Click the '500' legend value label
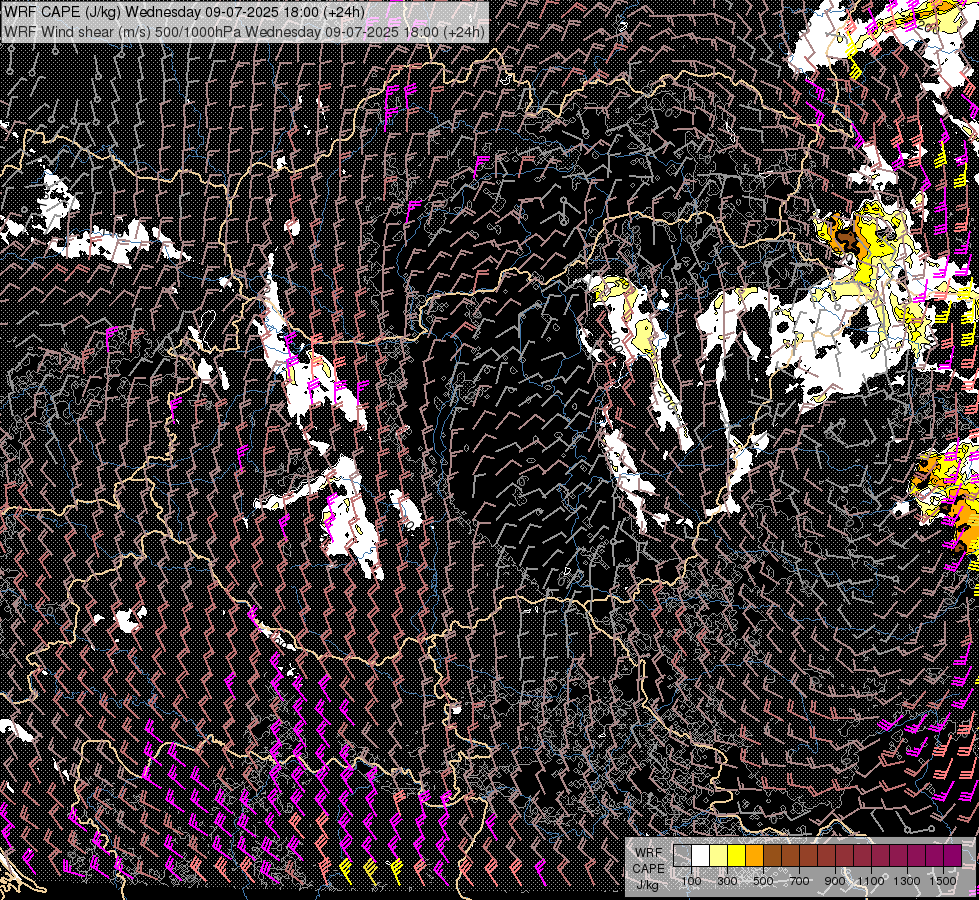 [x=763, y=881]
